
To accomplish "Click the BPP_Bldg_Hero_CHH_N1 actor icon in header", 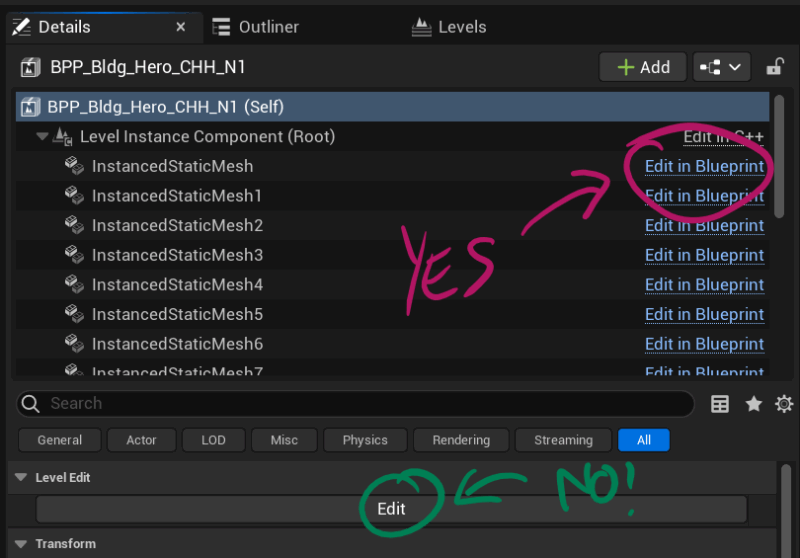I will pos(30,67).
